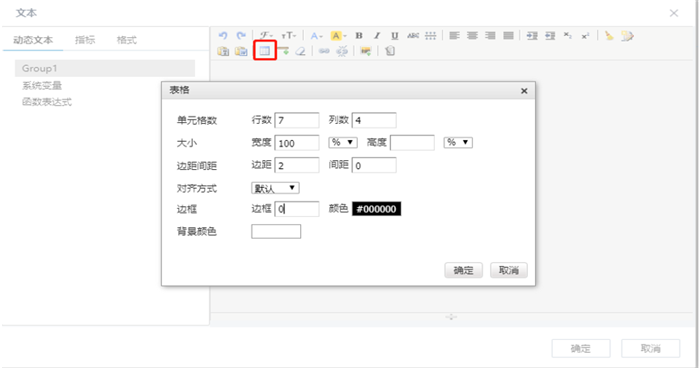The width and height of the screenshot is (700, 368).
Task: Click the 行数 input field
Action: pos(297,120)
